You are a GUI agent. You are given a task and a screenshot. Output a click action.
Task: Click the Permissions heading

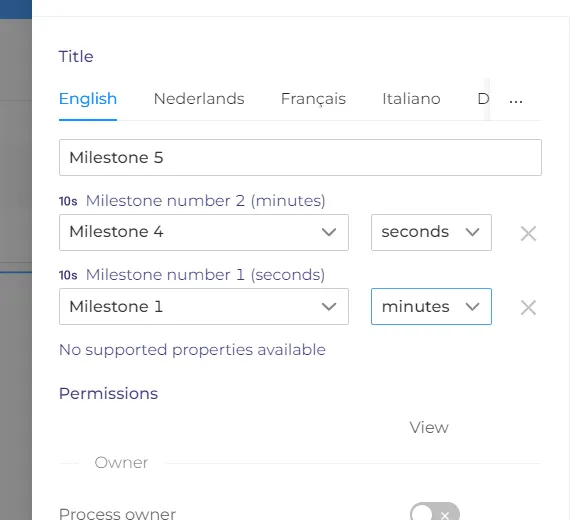(x=108, y=393)
